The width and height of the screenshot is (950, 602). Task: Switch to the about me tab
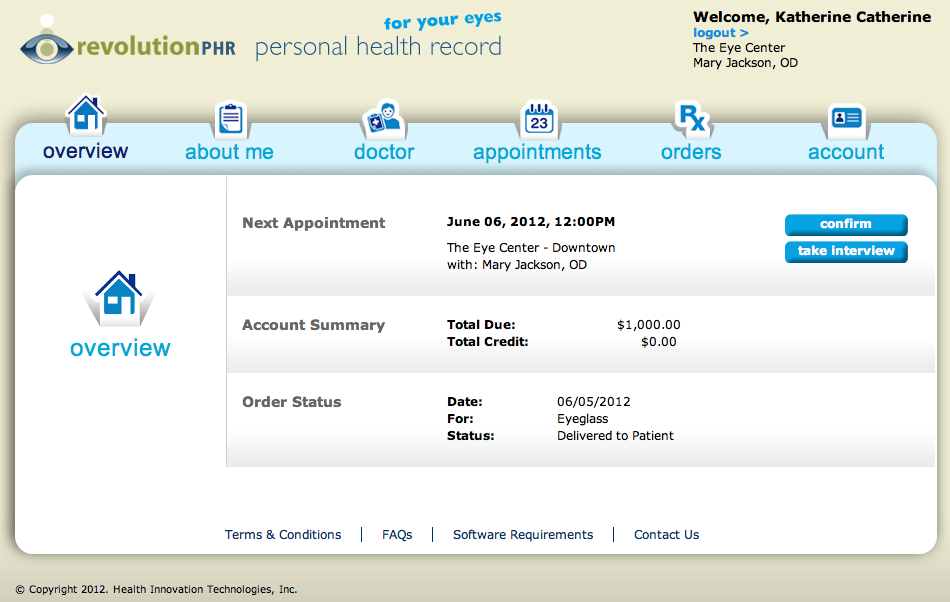[229, 152]
